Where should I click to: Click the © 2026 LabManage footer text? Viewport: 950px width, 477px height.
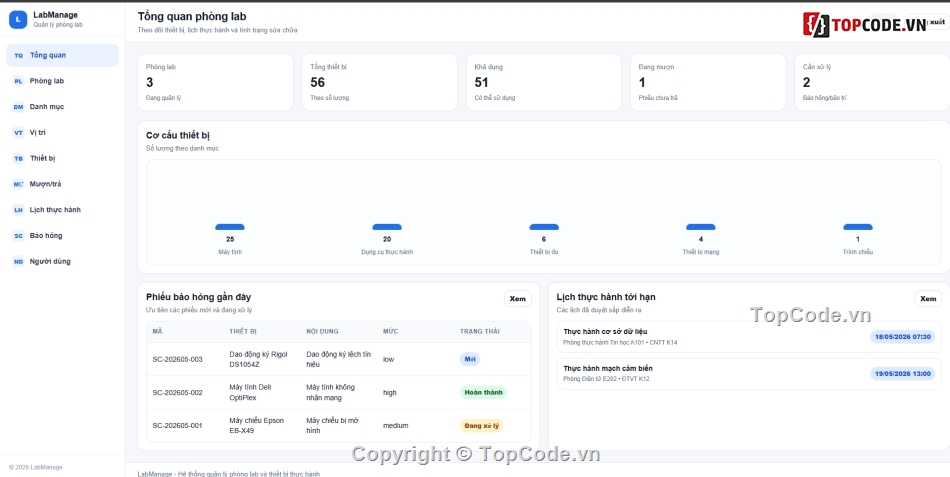click(36, 467)
